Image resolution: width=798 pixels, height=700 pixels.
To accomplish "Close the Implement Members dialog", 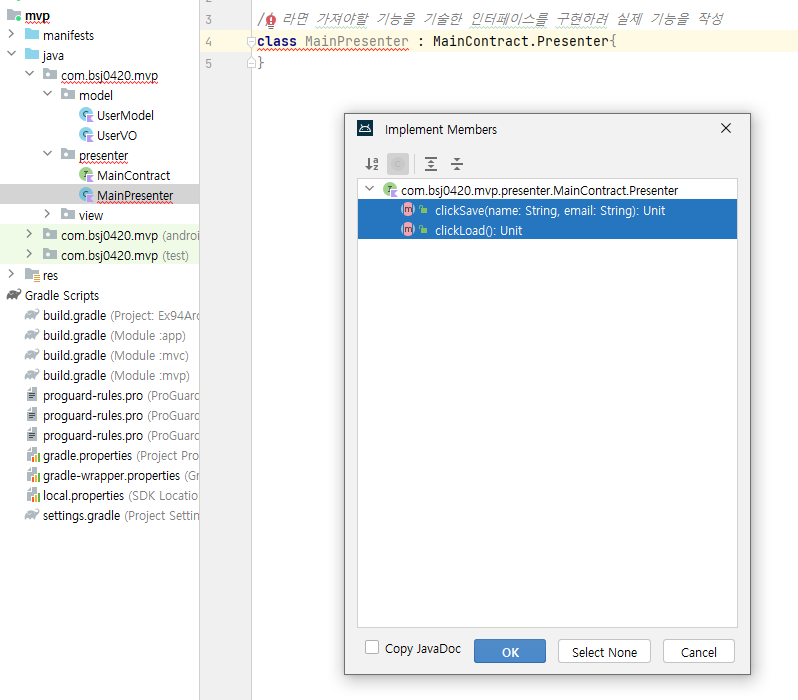I will (x=726, y=128).
